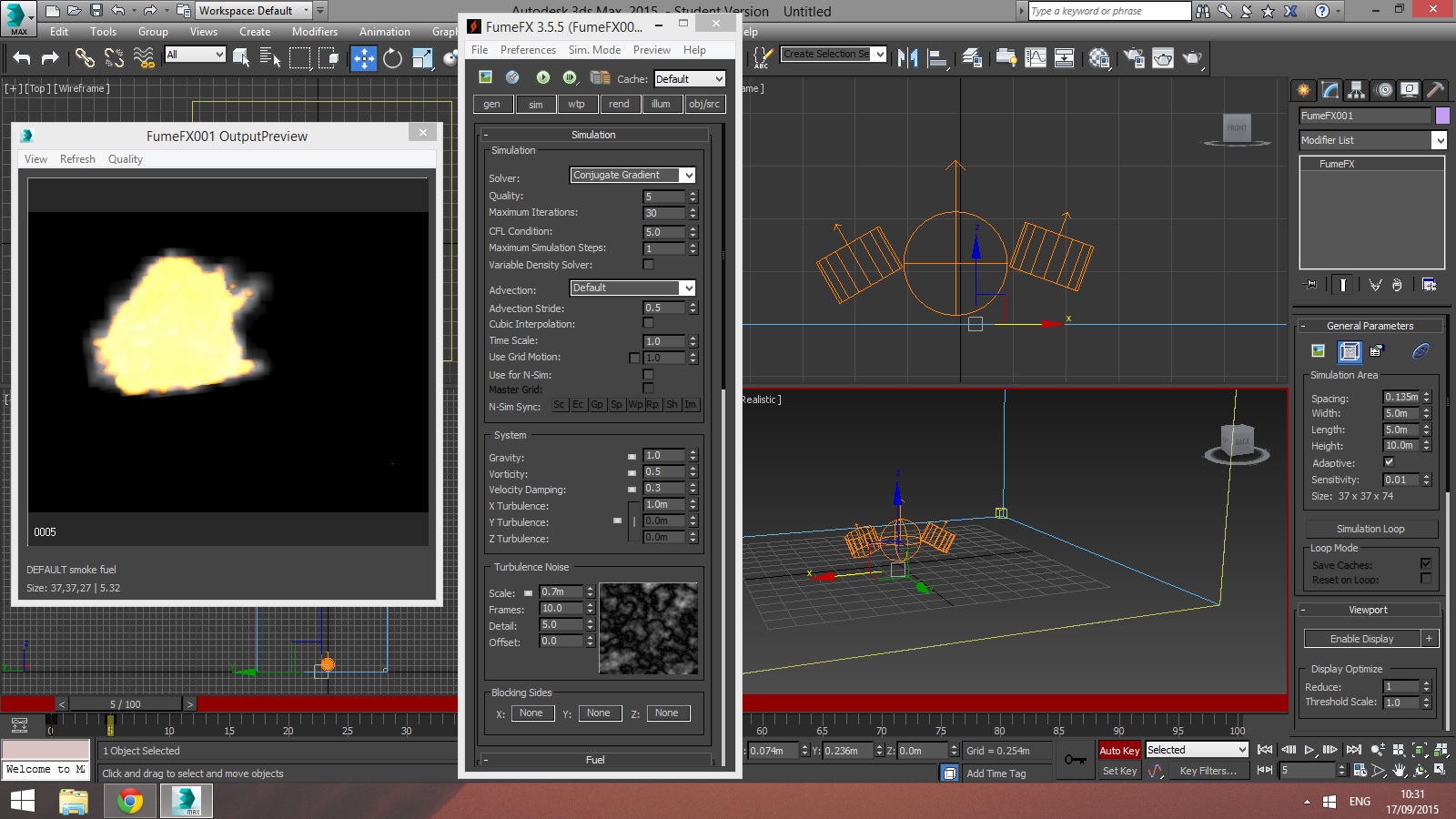Click the time slider 5 / 100 handle

click(x=126, y=703)
